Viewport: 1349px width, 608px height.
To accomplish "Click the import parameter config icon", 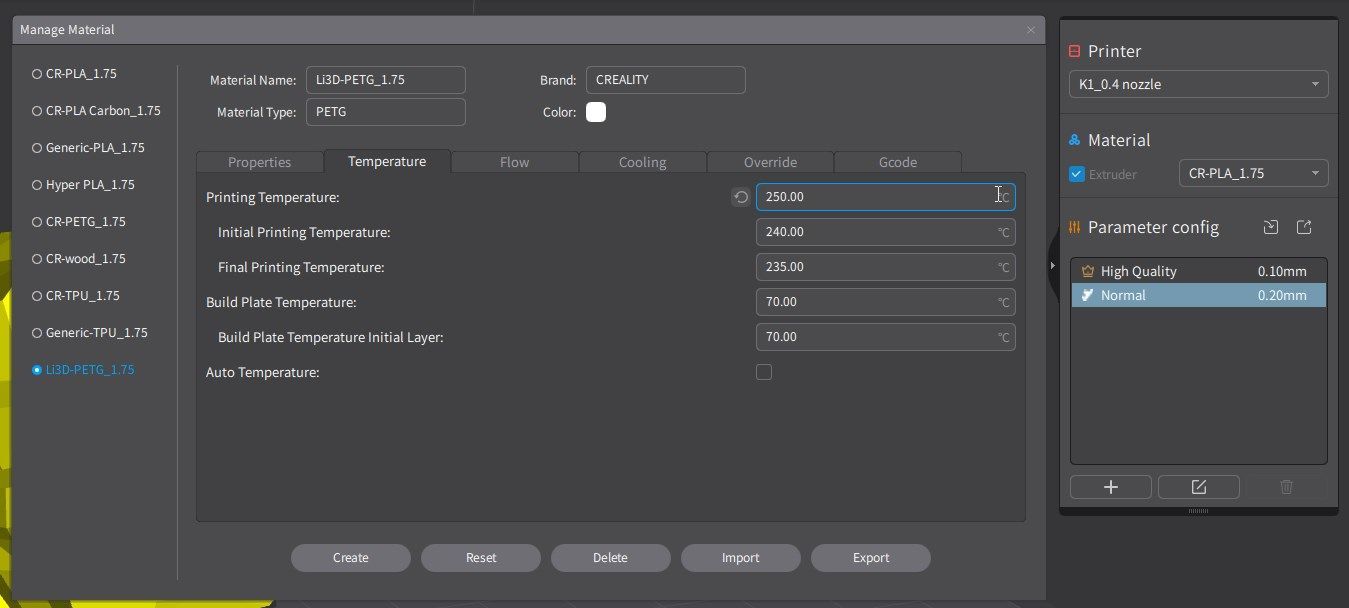I will (x=1271, y=227).
